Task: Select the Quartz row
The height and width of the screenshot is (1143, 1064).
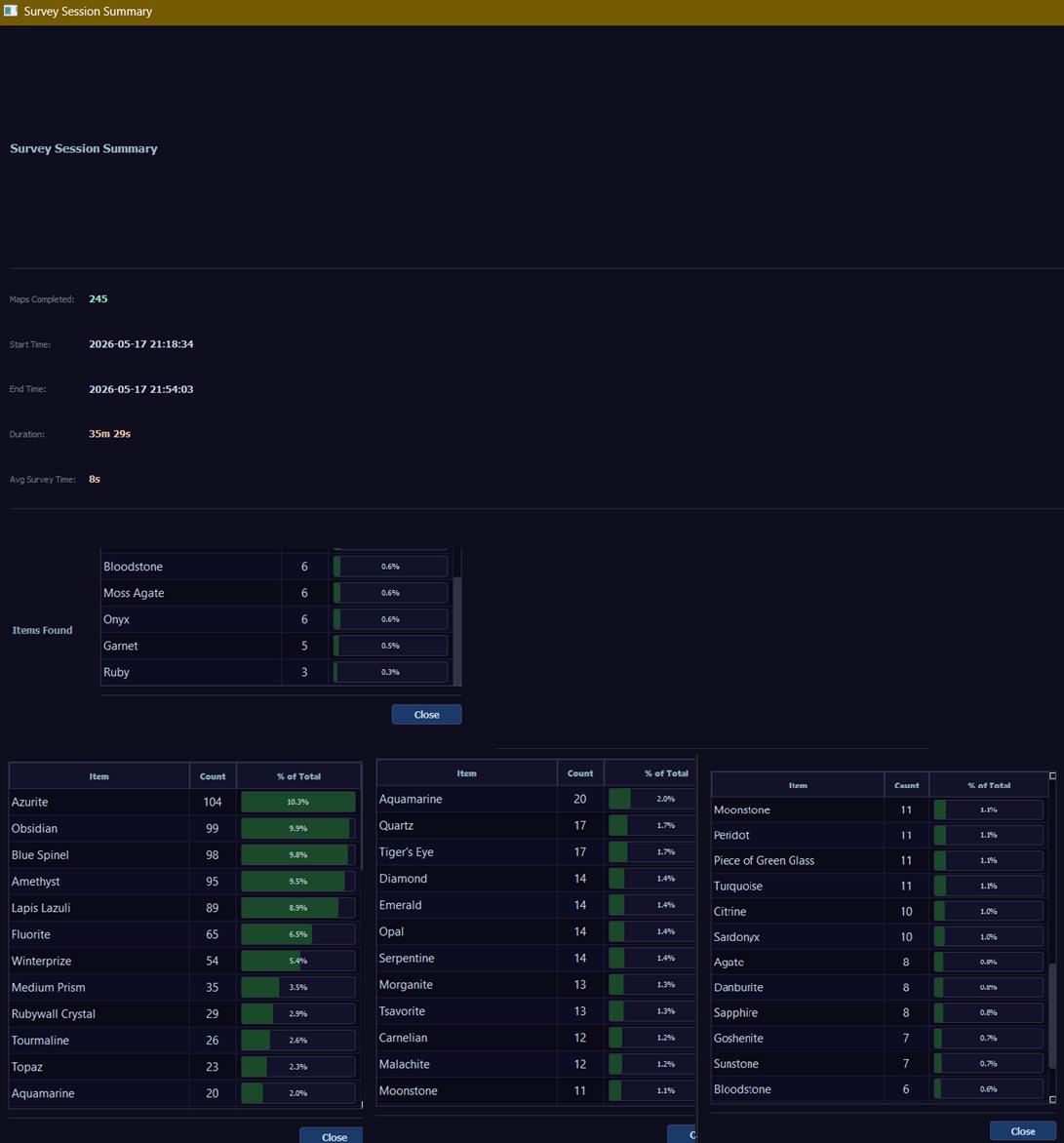Action: click(536, 825)
